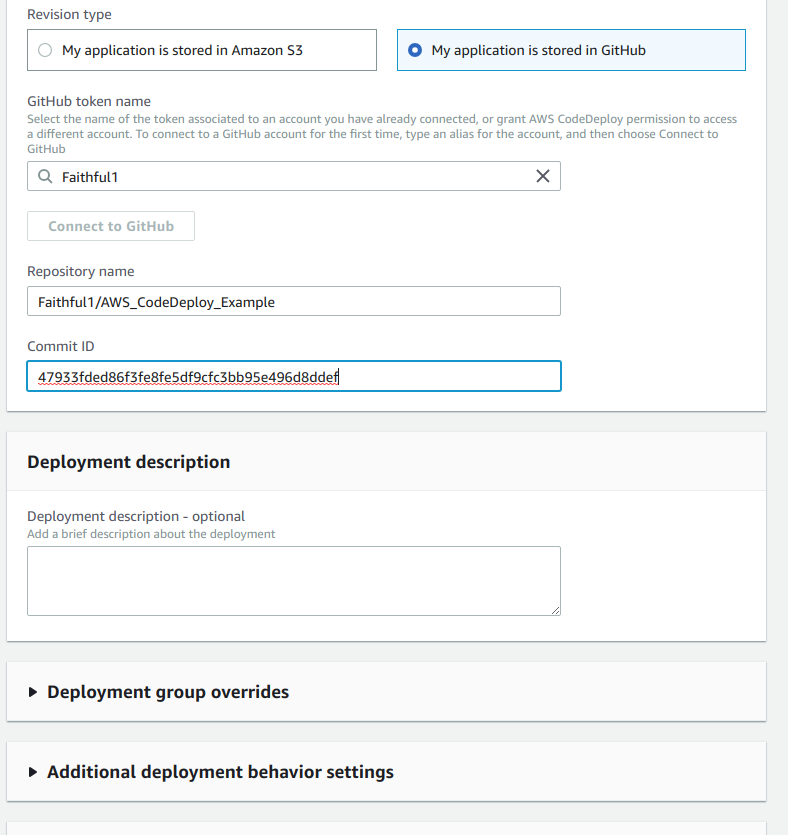Open the Deployment group overrides section title
Viewport: 788px width, 835px height.
click(168, 692)
